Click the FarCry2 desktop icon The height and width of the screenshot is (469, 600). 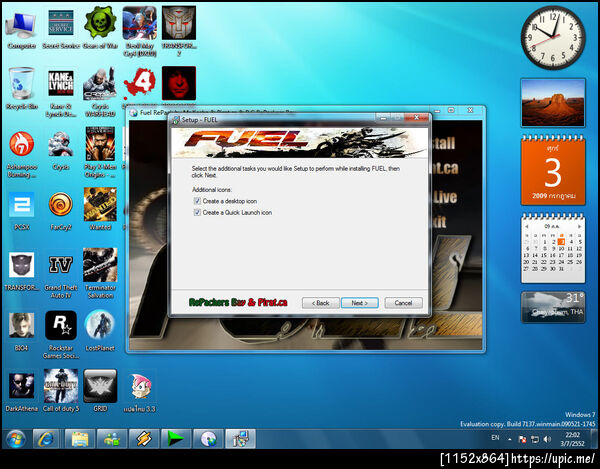[61, 210]
